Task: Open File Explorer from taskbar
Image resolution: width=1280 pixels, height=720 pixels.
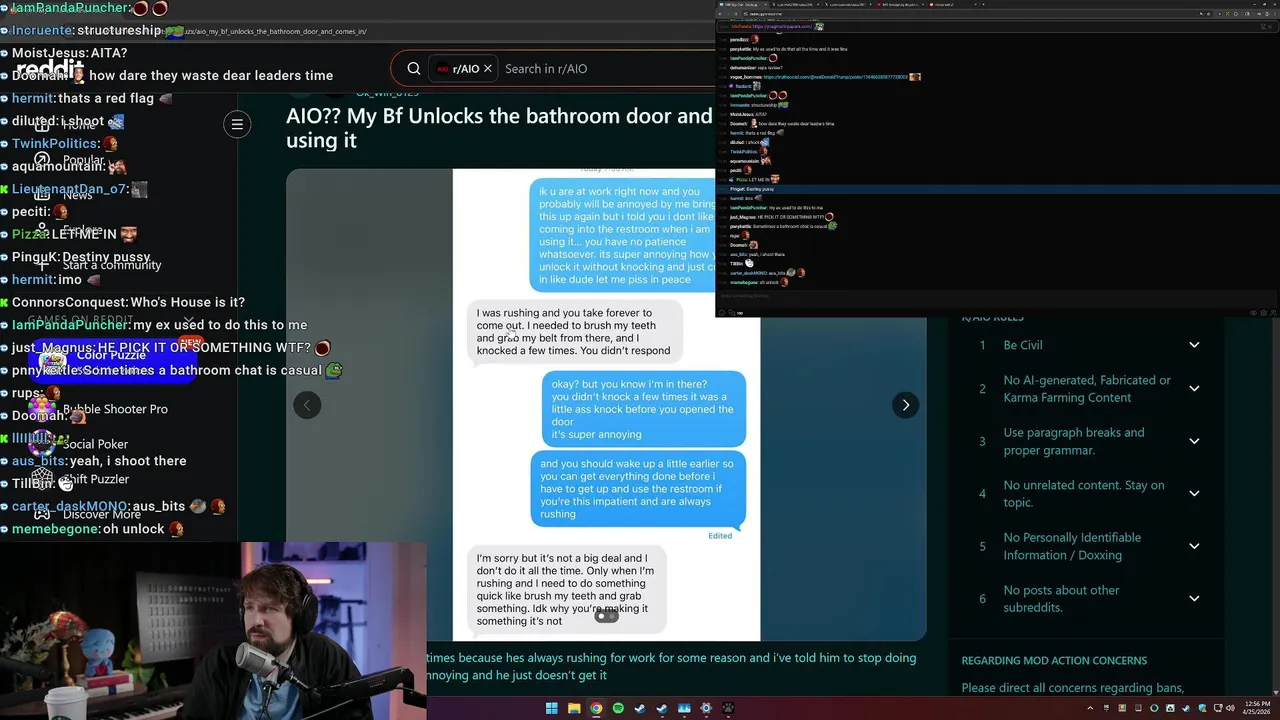Action: pos(574,708)
